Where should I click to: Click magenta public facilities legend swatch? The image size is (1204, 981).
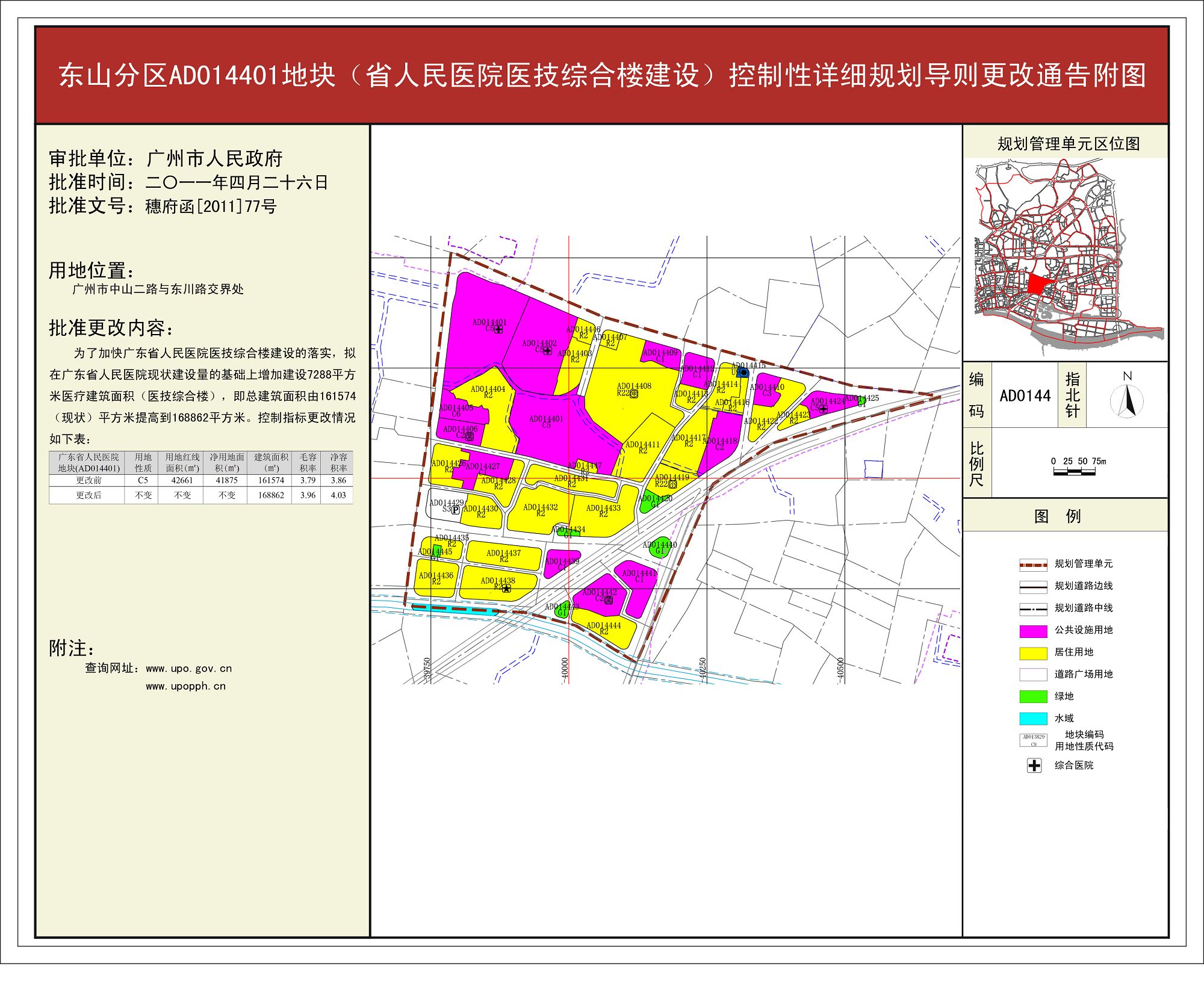point(1033,631)
